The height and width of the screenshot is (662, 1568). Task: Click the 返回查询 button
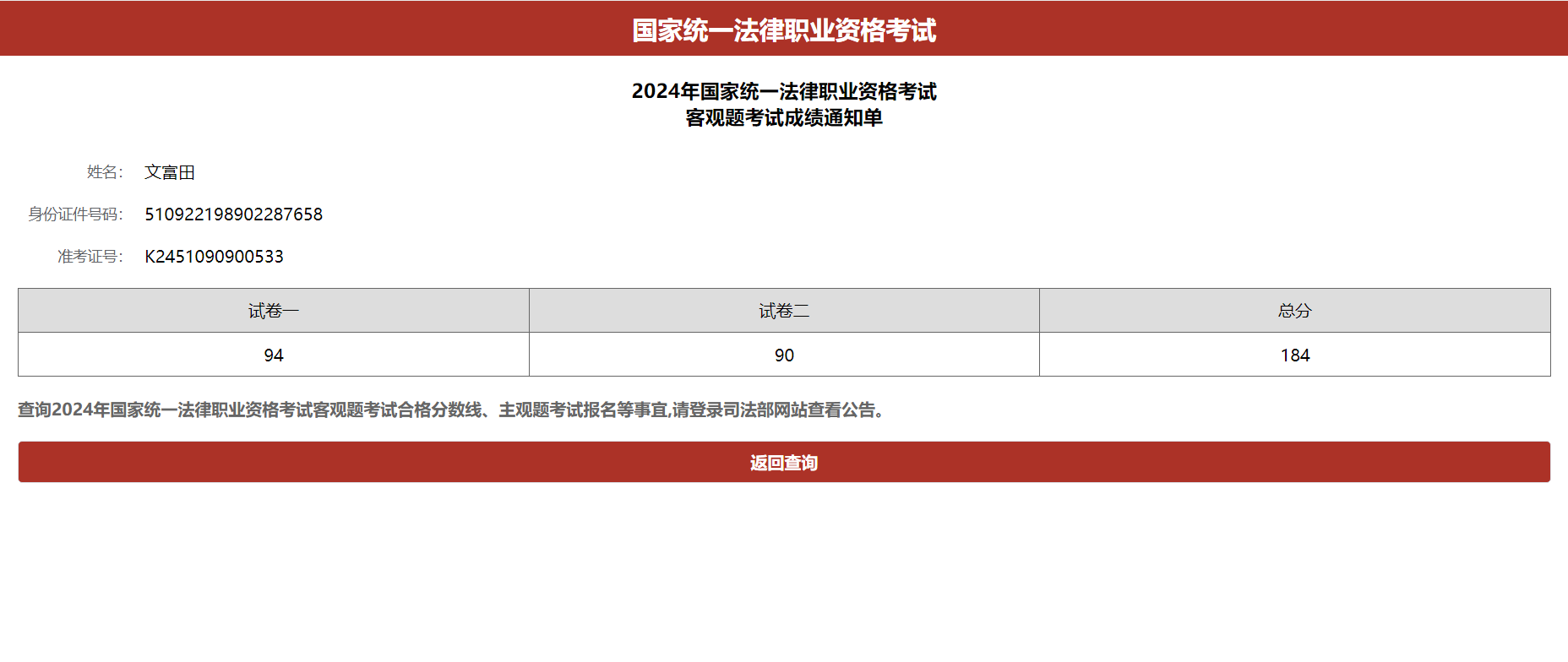(784, 462)
